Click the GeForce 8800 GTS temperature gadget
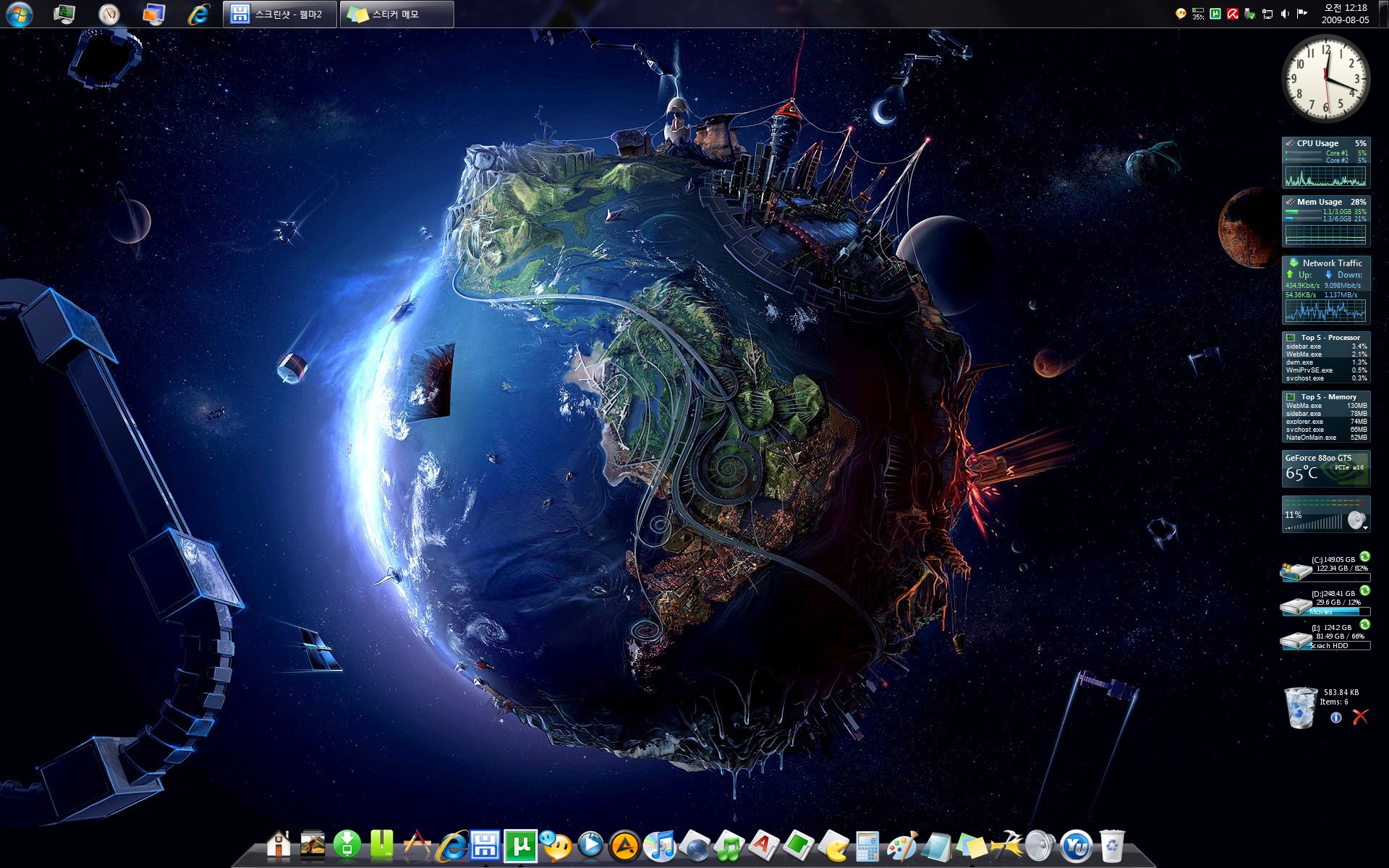This screenshot has width=1389, height=868. [1326, 469]
